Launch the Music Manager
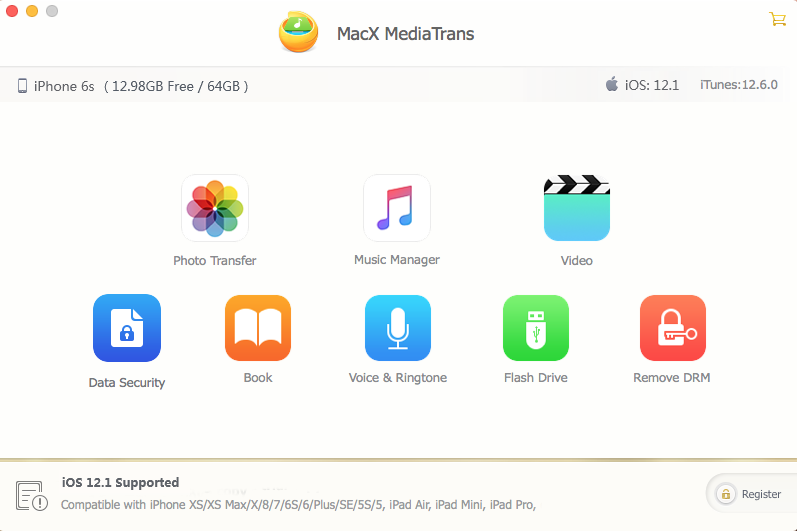This screenshot has height=531, width=797. pos(396,208)
